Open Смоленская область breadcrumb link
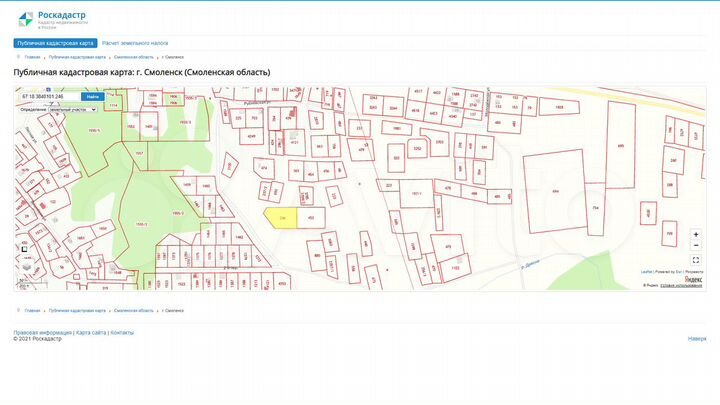 coord(133,58)
